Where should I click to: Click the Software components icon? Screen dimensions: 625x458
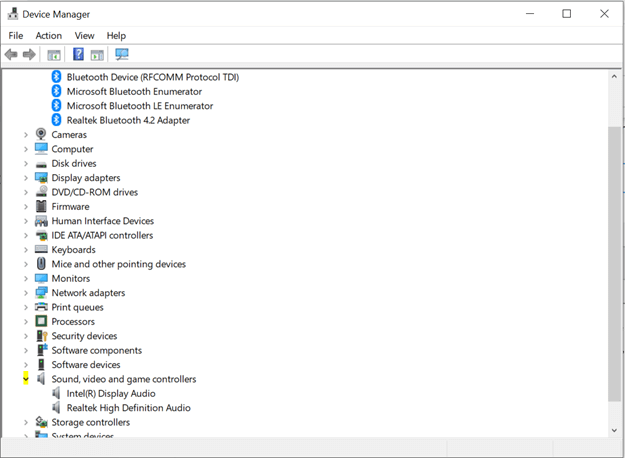(42, 350)
